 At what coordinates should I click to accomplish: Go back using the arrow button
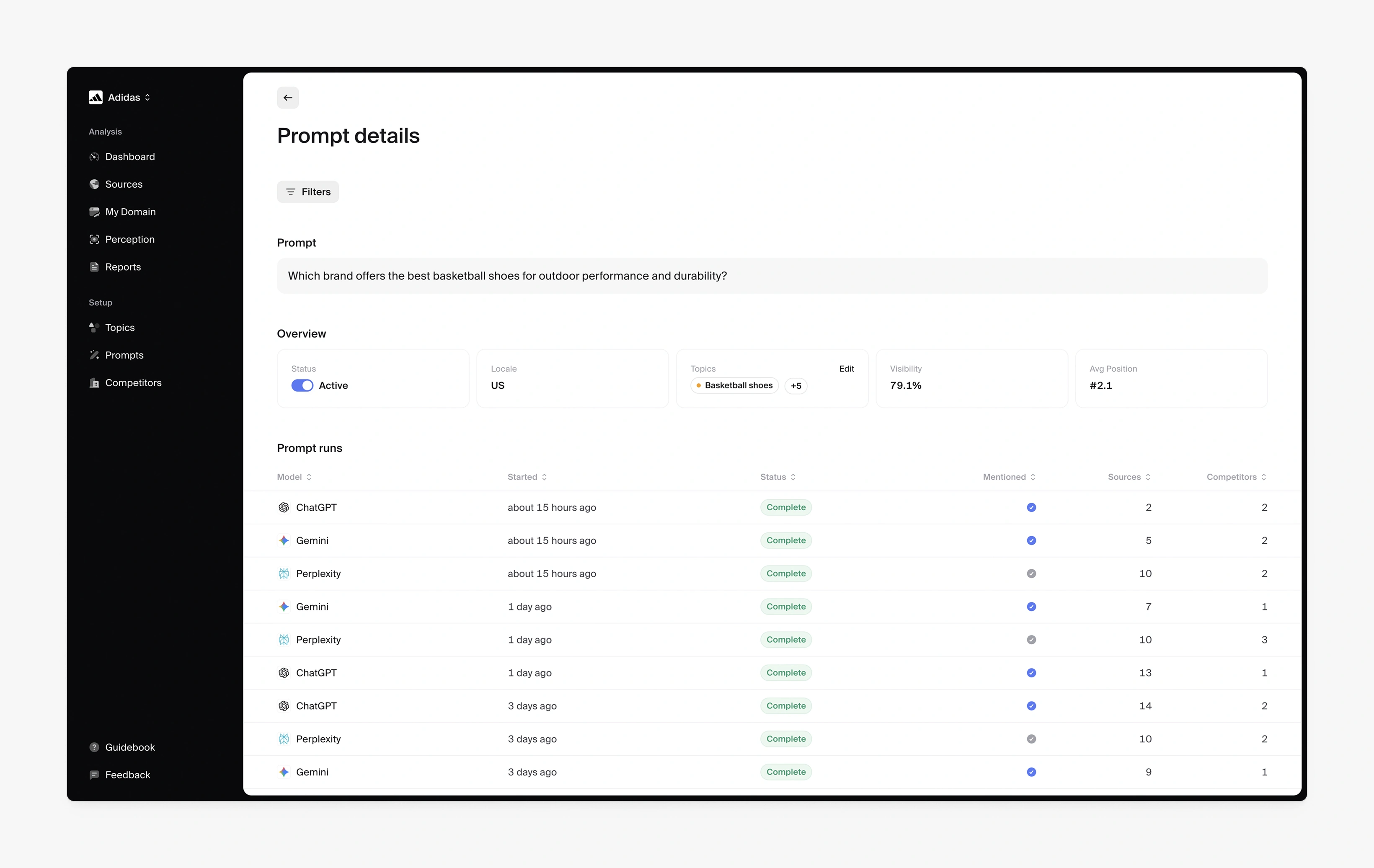288,98
